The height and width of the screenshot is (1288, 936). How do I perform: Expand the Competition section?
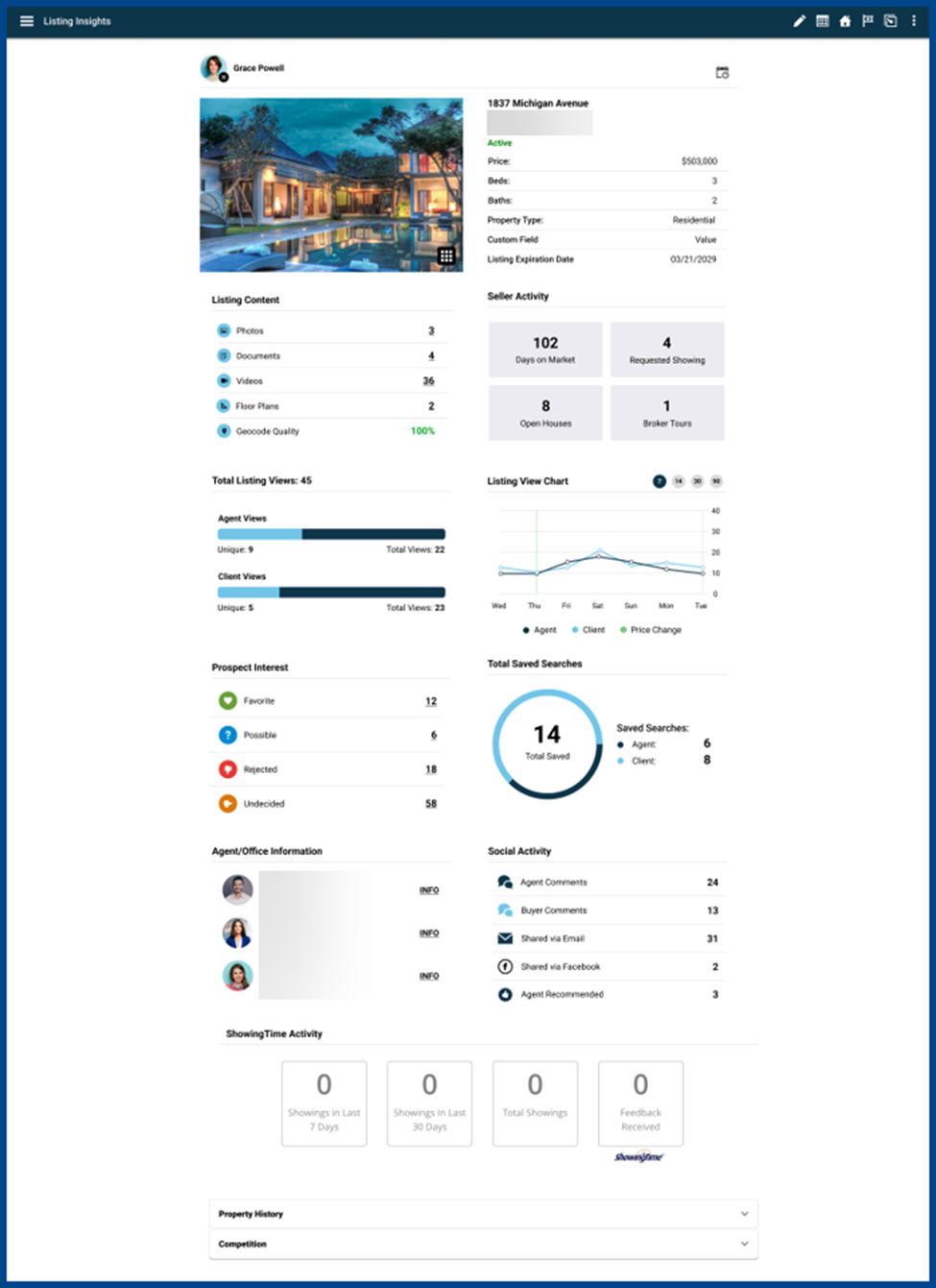[483, 1244]
